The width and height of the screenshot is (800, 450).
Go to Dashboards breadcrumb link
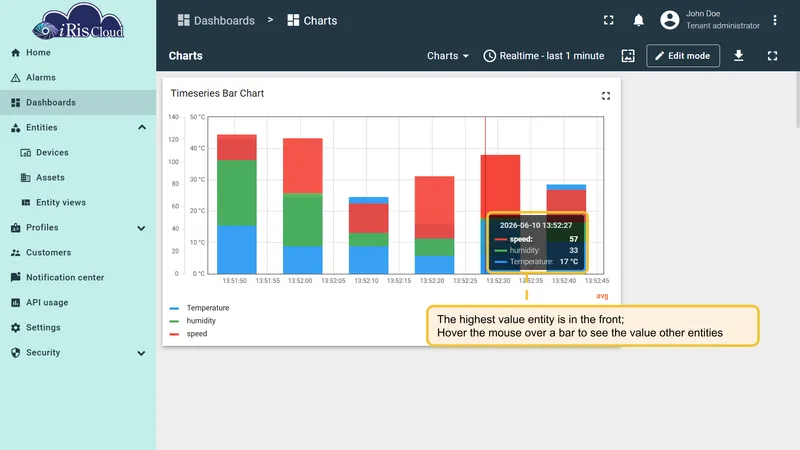click(x=216, y=20)
